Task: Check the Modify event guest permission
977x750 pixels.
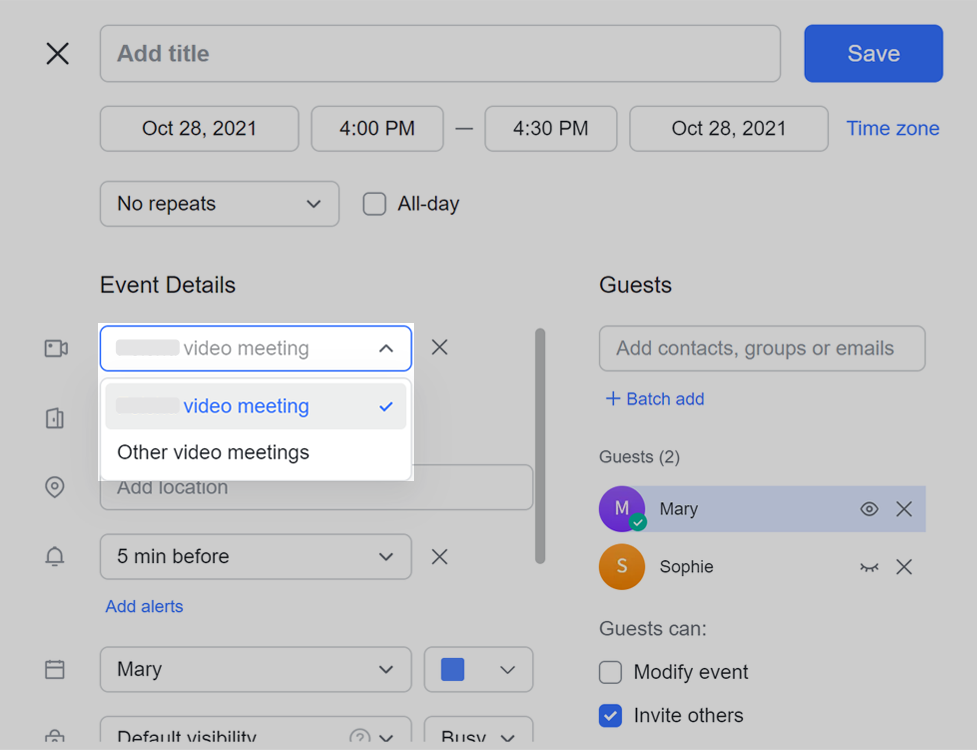Action: coord(610,672)
